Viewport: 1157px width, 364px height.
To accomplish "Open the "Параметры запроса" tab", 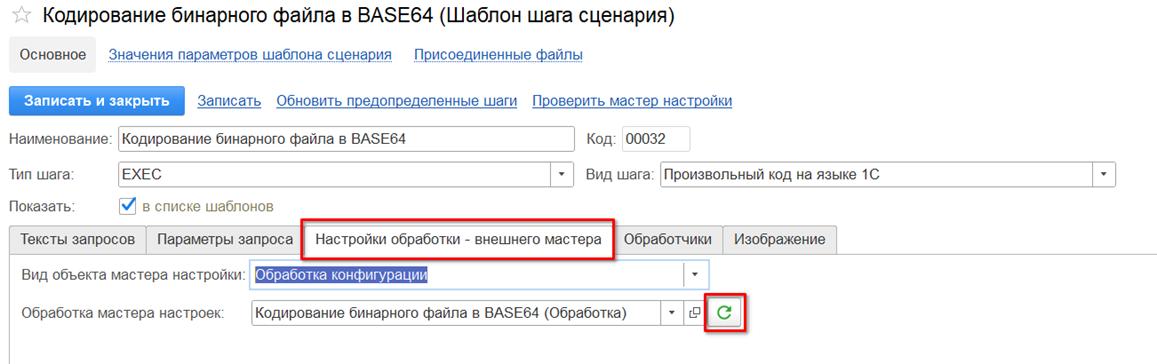I will (225, 239).
